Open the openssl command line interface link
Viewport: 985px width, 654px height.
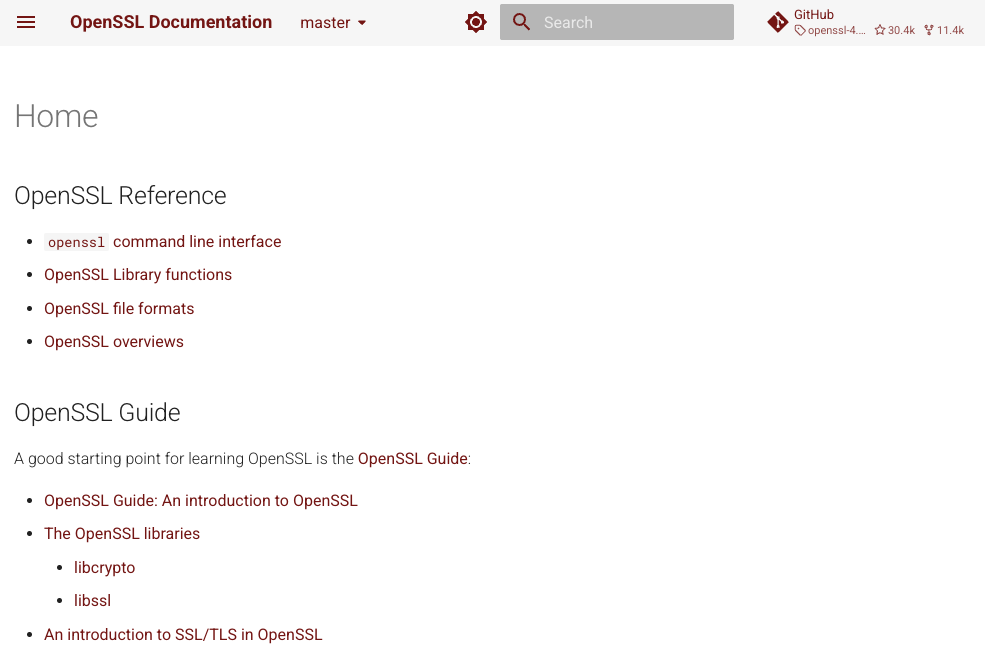(x=163, y=242)
